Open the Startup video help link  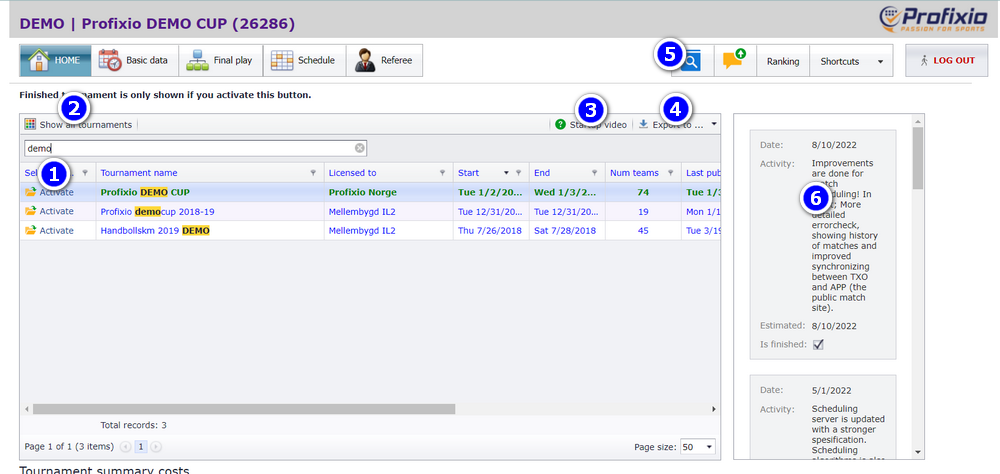pyautogui.click(x=591, y=124)
